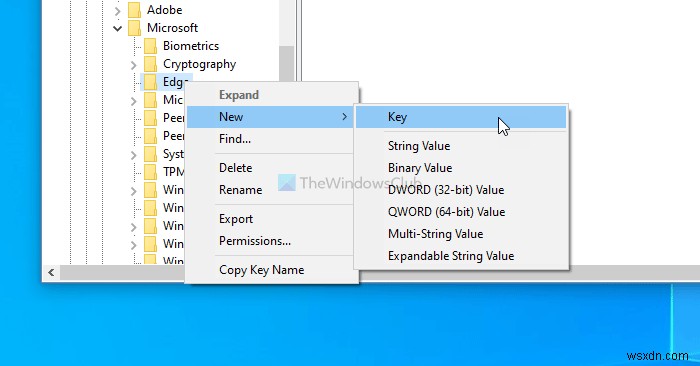The height and width of the screenshot is (366, 700).
Task: Create a new Binary Value
Action: [461, 168]
